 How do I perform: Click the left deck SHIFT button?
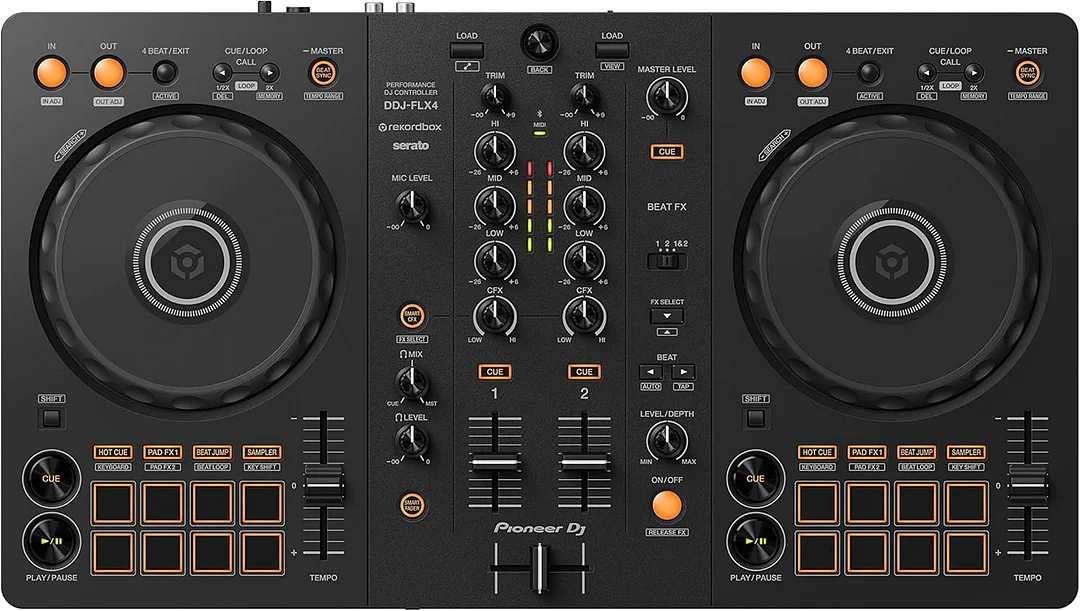click(52, 418)
